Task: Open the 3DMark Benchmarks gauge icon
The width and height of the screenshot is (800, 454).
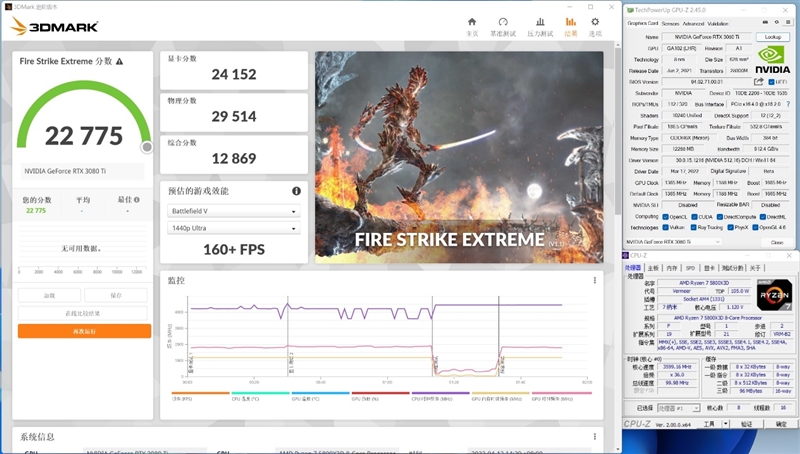Action: (x=503, y=22)
